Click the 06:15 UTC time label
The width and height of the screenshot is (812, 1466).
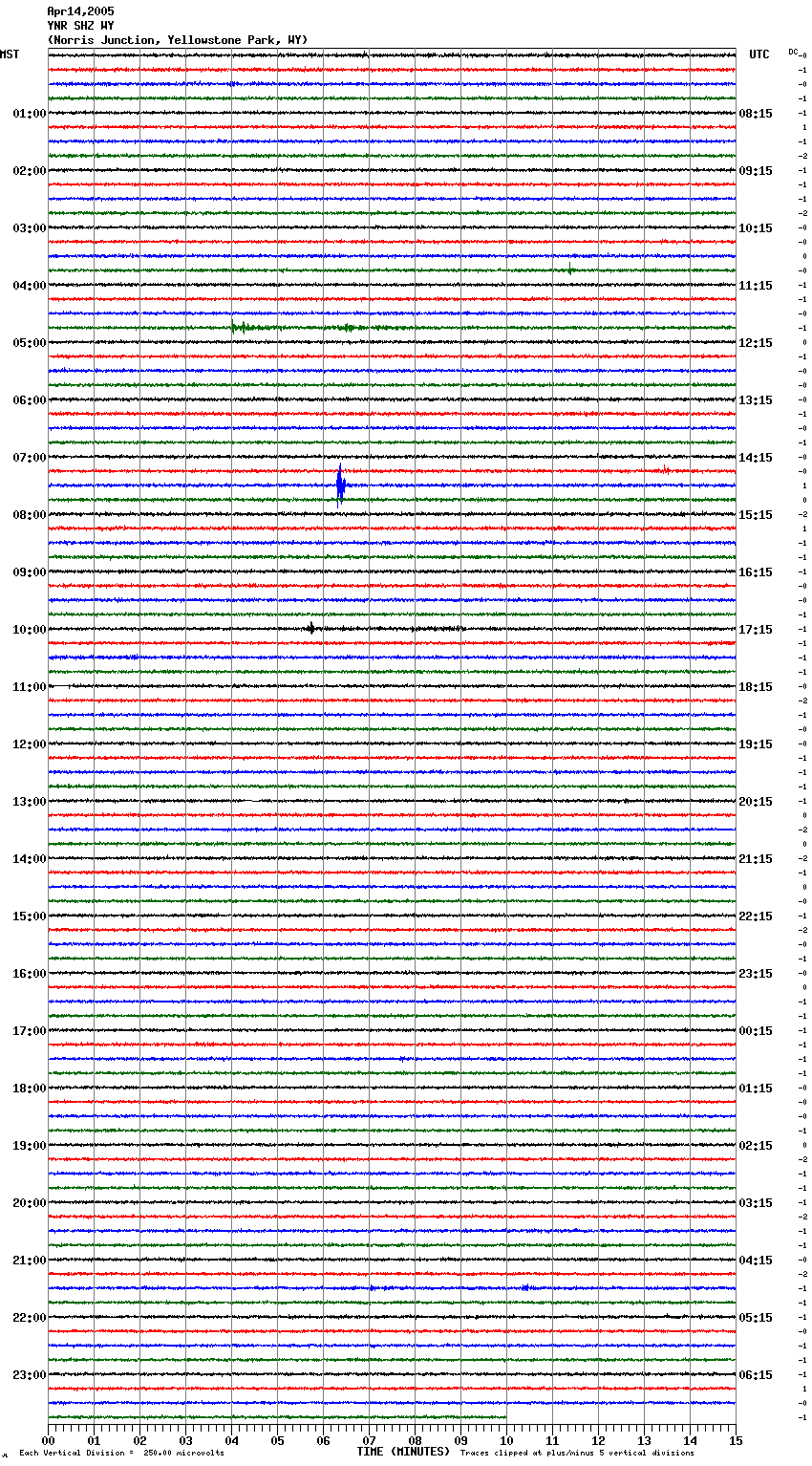(x=756, y=1375)
